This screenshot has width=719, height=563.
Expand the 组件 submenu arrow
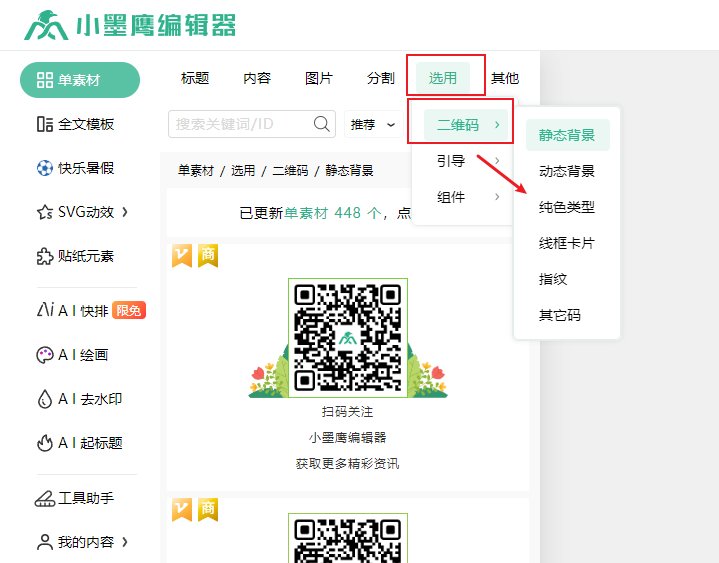click(x=497, y=197)
